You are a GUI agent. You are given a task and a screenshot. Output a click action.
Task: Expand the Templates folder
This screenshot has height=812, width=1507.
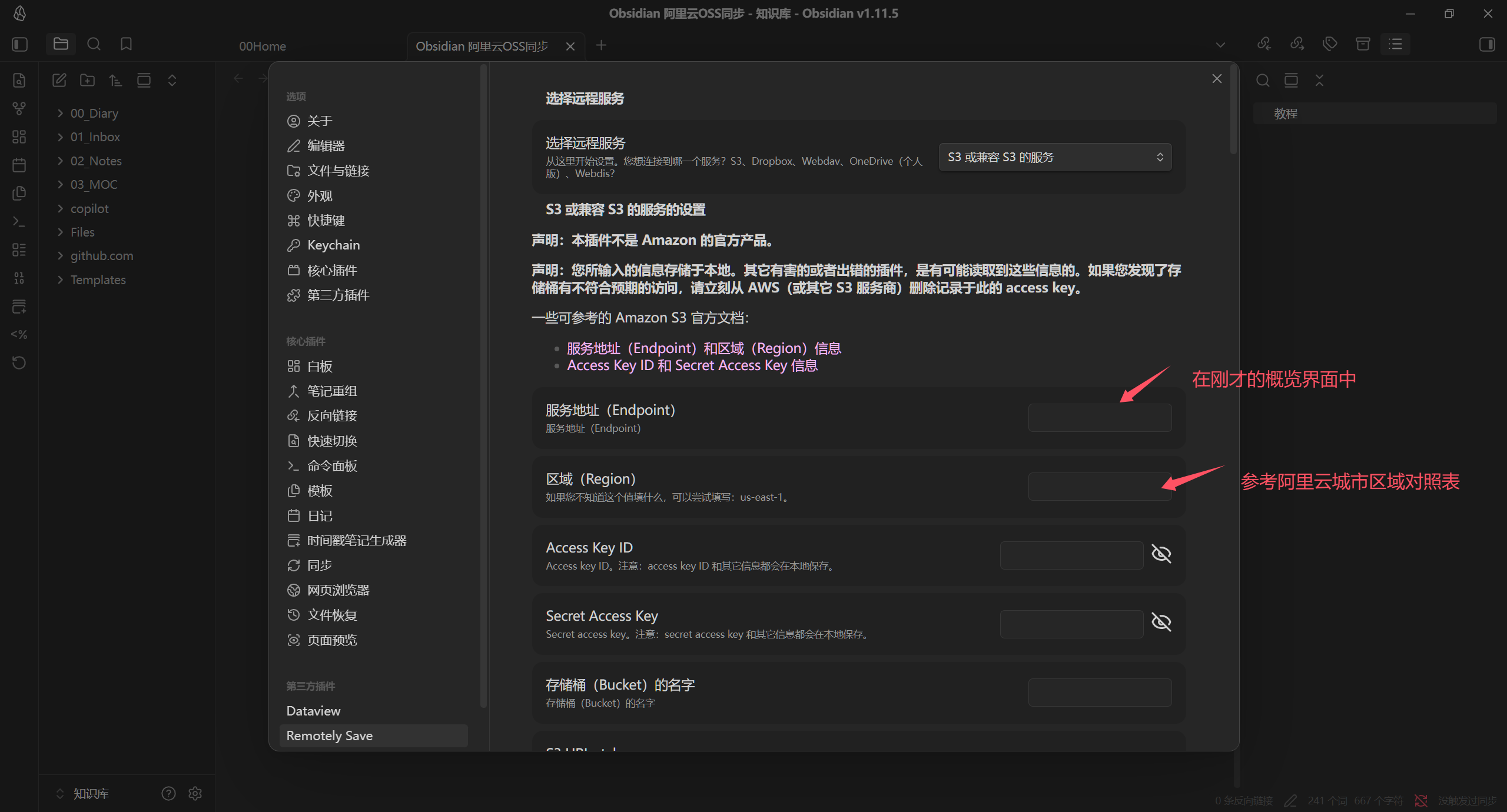60,279
